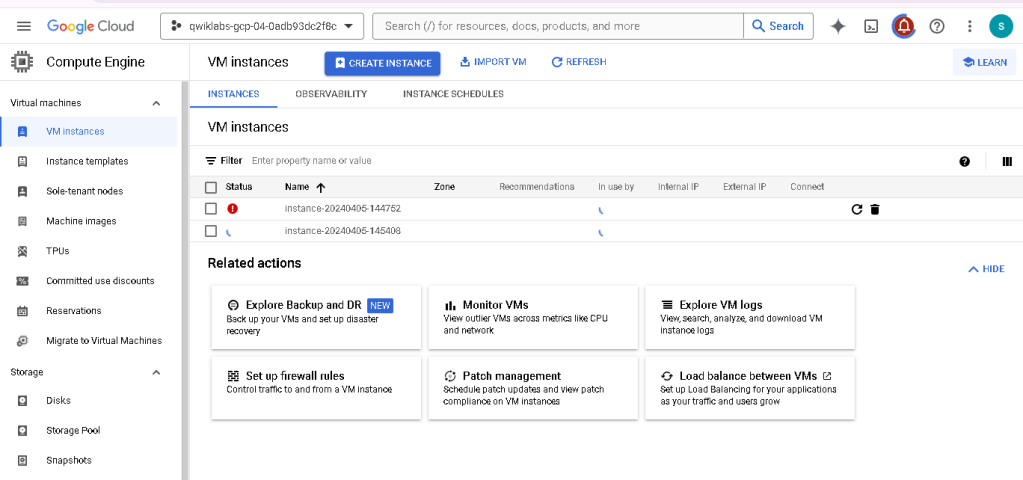Open Load balance between VMs card
The image size is (1023, 480).
point(750,388)
